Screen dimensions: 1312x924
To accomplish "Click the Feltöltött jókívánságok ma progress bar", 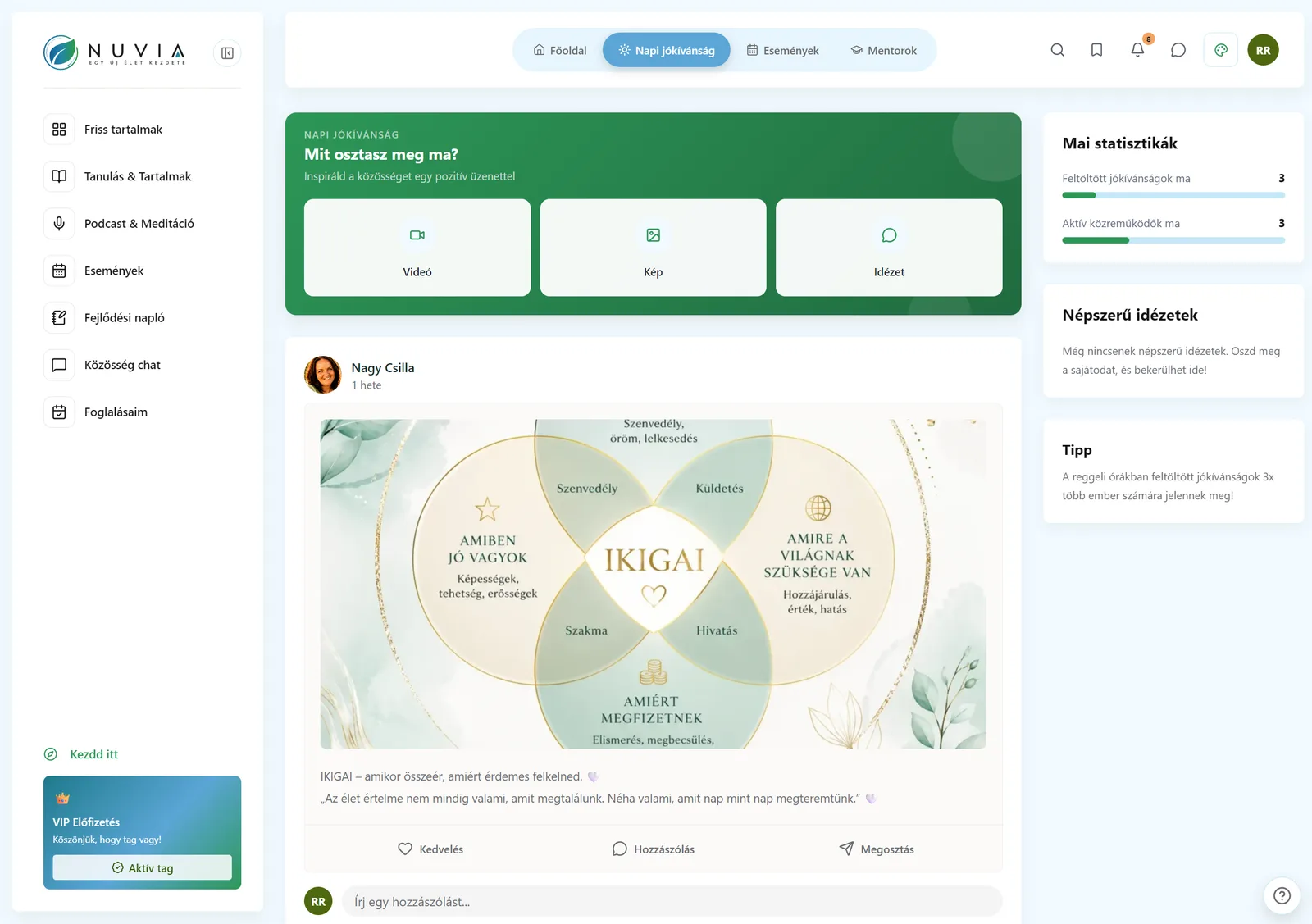I will [x=1173, y=195].
